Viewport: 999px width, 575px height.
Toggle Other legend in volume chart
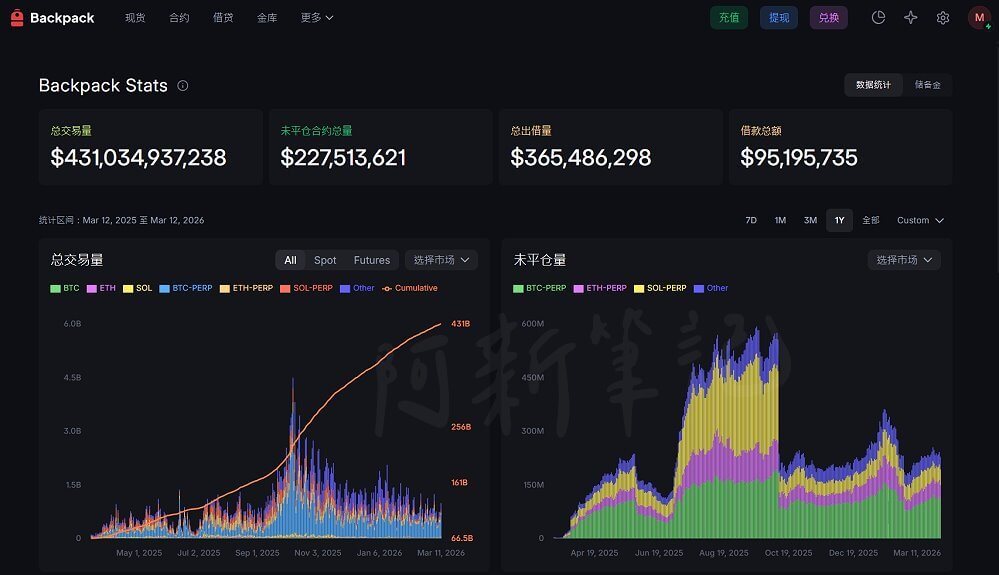click(x=357, y=288)
